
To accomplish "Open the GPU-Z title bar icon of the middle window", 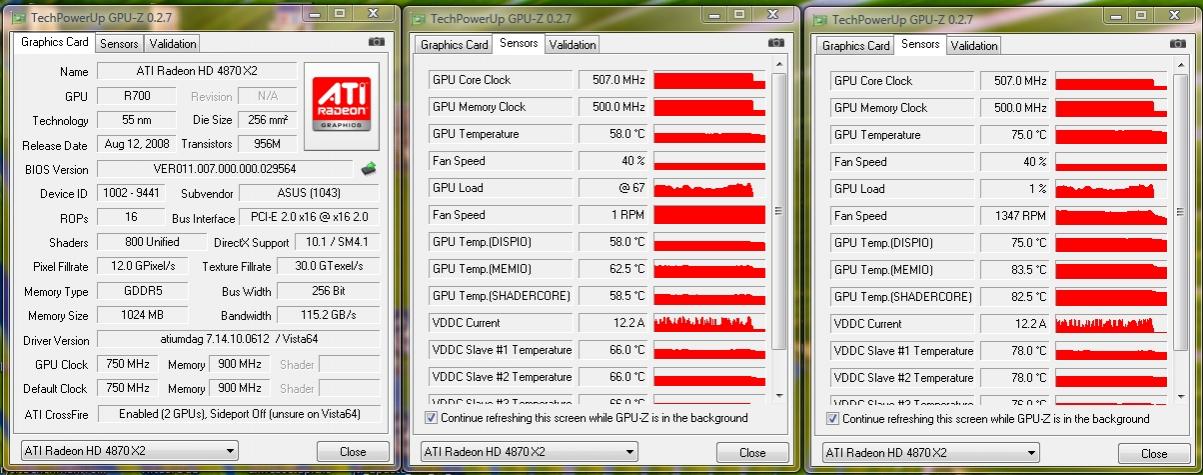I will [x=418, y=19].
